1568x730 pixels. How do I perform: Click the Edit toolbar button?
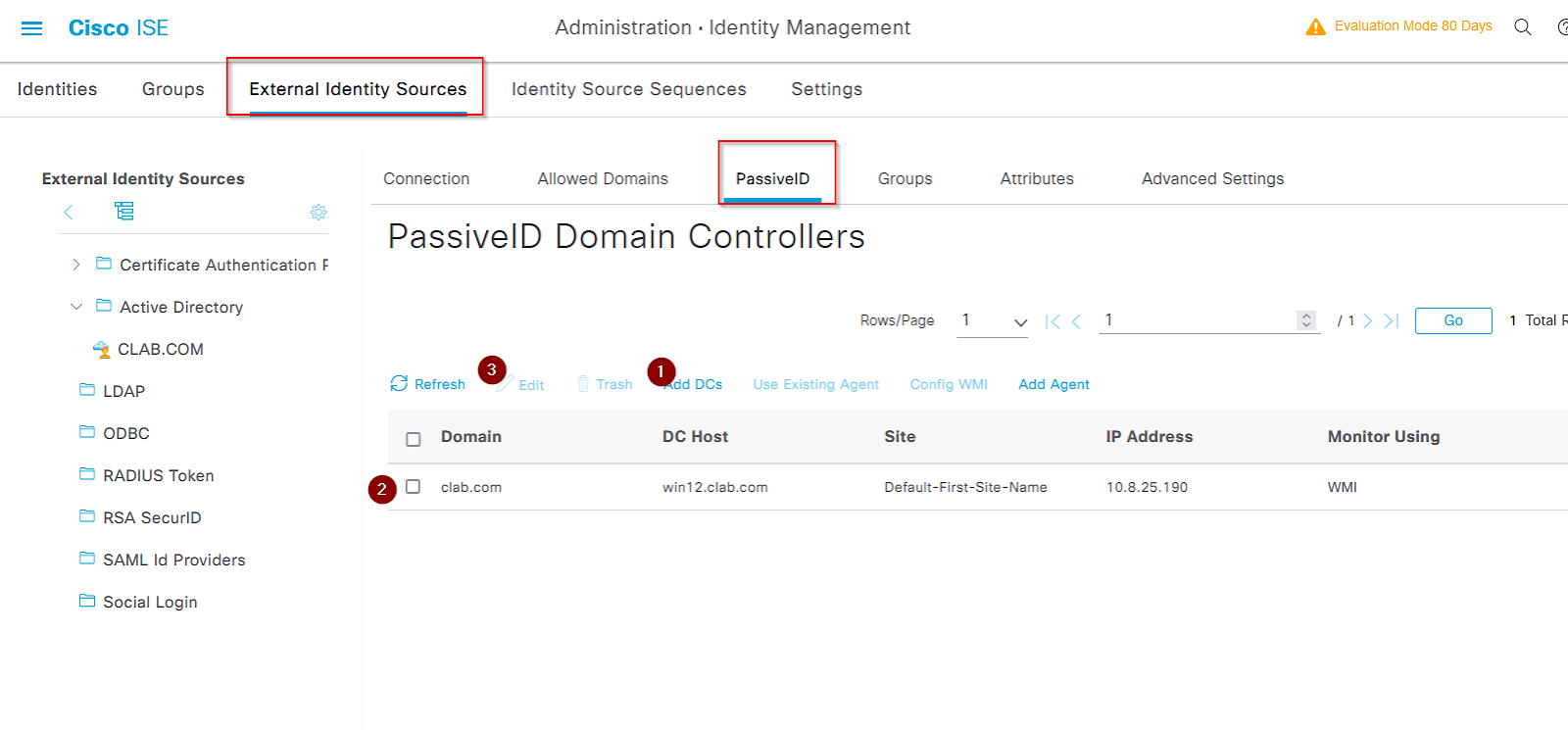click(x=520, y=385)
